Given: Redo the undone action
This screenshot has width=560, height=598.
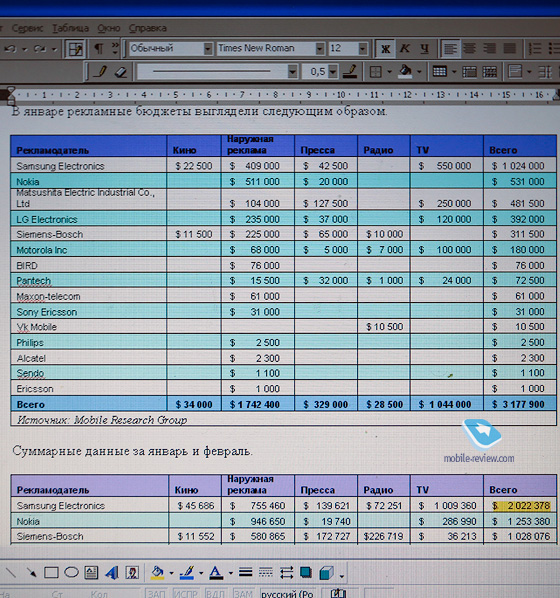Looking at the screenshot, I should (40, 49).
